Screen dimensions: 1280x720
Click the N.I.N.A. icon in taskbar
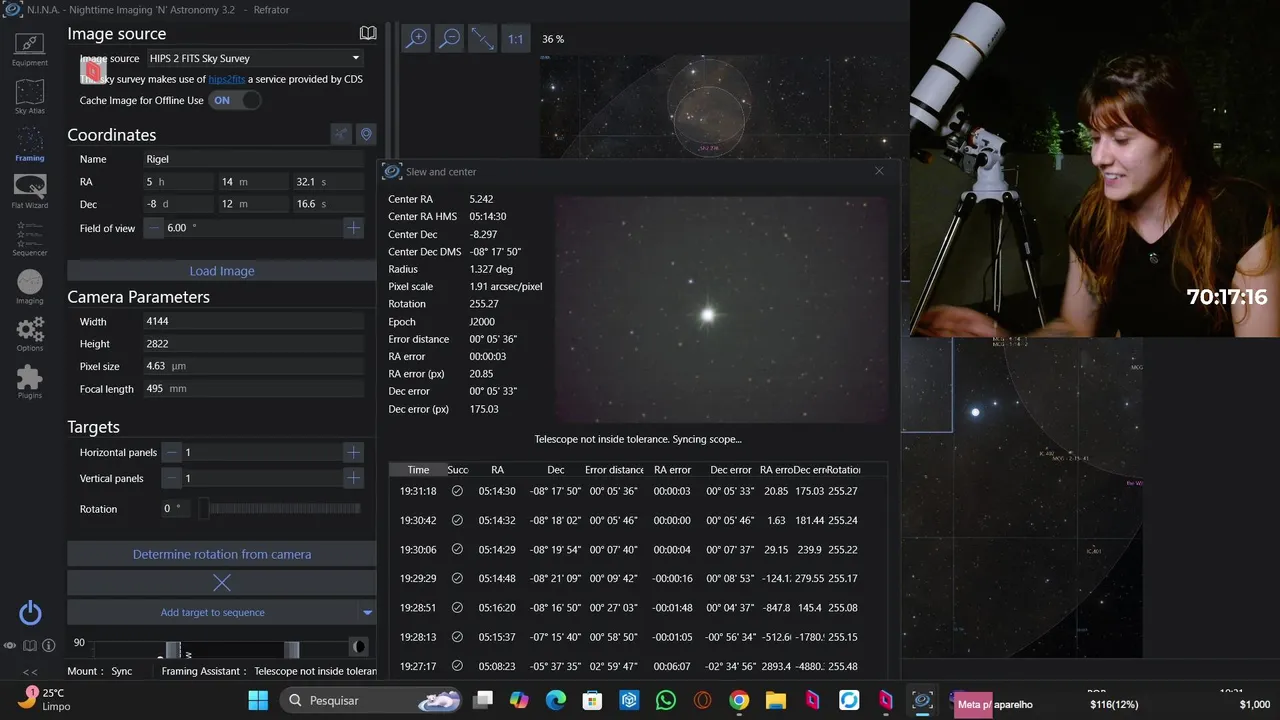(922, 700)
